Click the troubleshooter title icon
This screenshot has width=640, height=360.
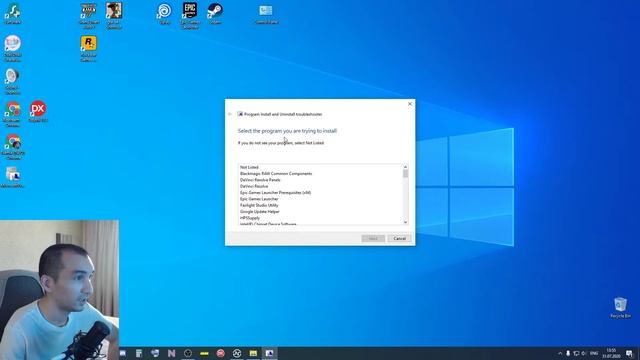click(240, 114)
